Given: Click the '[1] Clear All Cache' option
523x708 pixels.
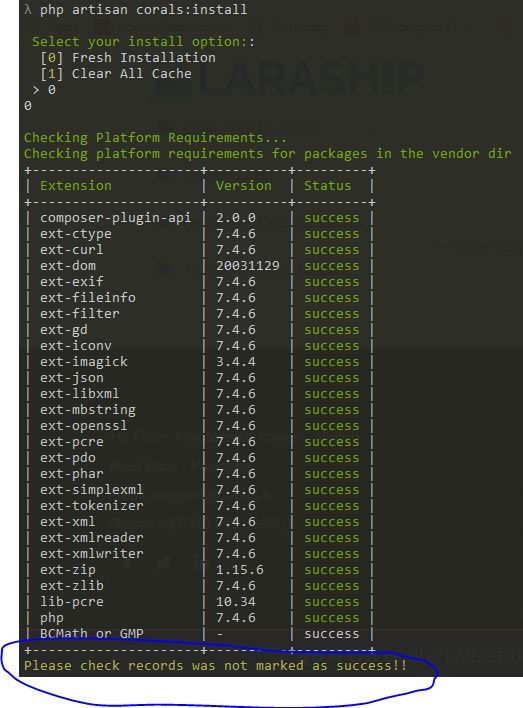Looking at the screenshot, I should pos(116,74).
